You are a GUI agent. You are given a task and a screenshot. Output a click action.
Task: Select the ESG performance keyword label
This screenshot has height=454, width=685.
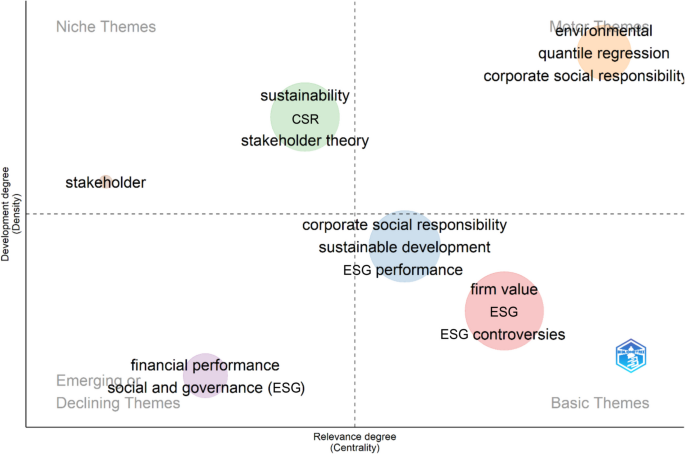pyautogui.click(x=403, y=270)
